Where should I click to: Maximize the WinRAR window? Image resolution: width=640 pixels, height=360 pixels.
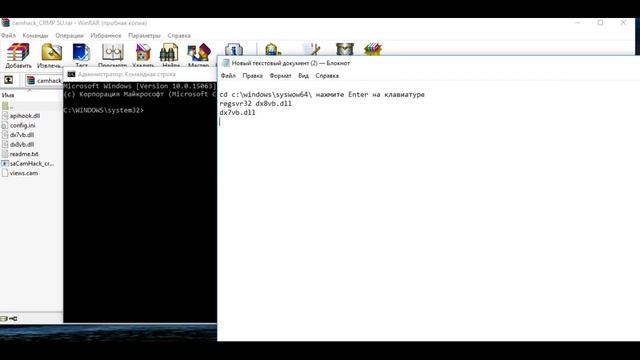tap(600, 23)
